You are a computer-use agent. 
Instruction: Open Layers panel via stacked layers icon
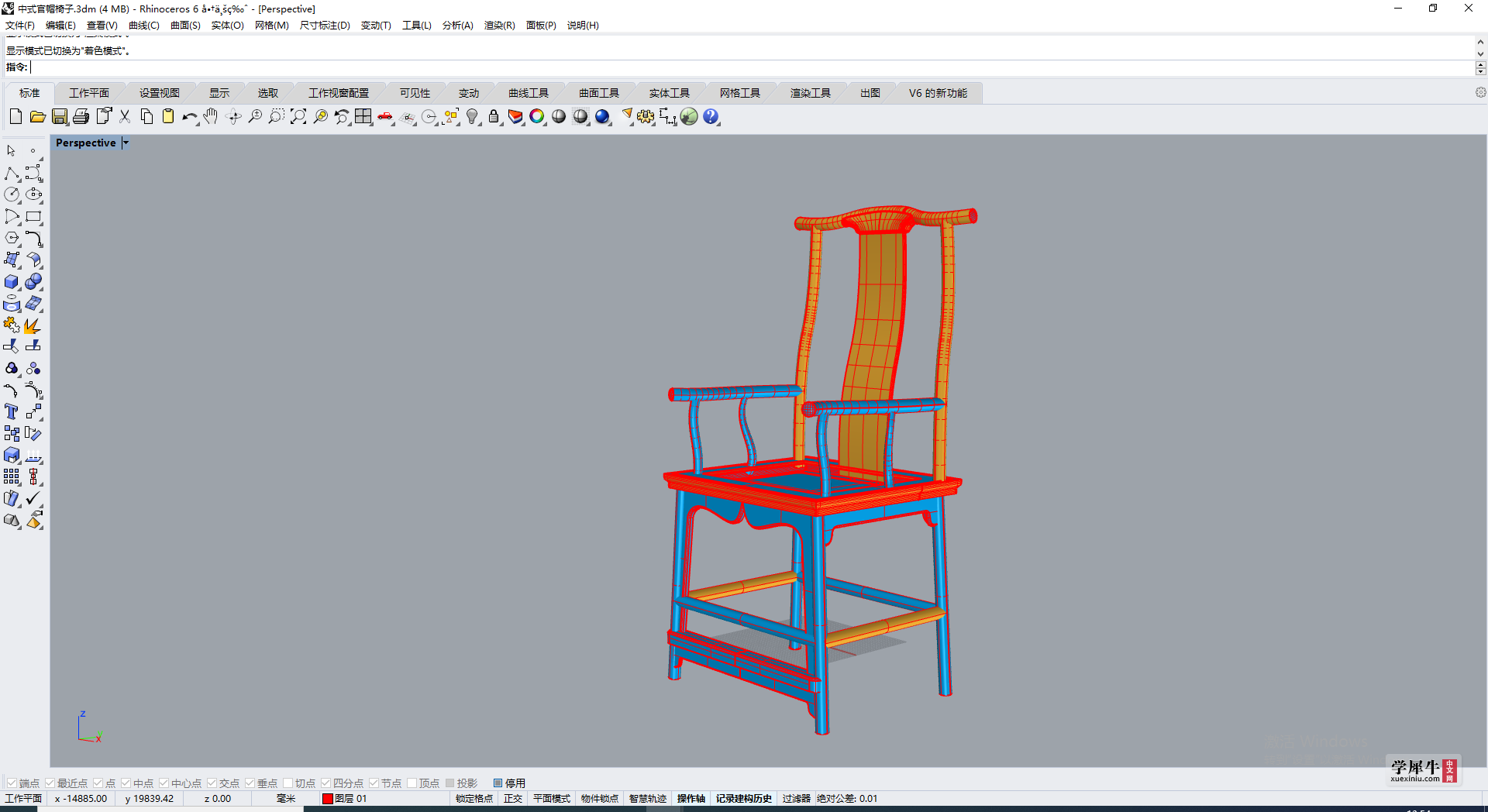click(x=515, y=117)
